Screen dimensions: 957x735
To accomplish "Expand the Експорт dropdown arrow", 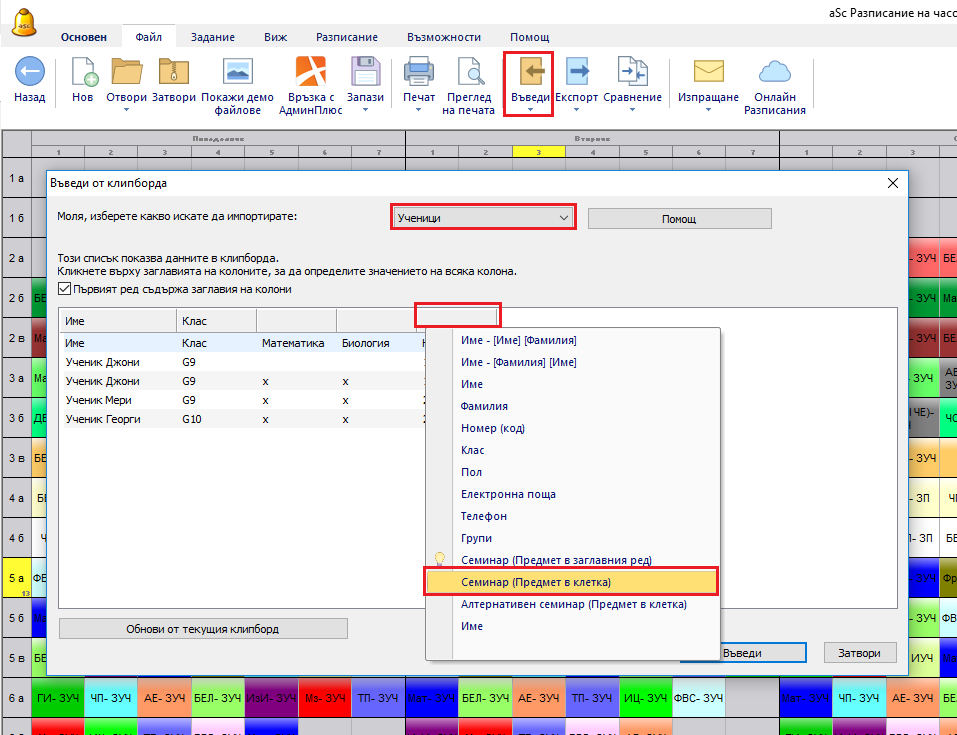I will point(576,110).
